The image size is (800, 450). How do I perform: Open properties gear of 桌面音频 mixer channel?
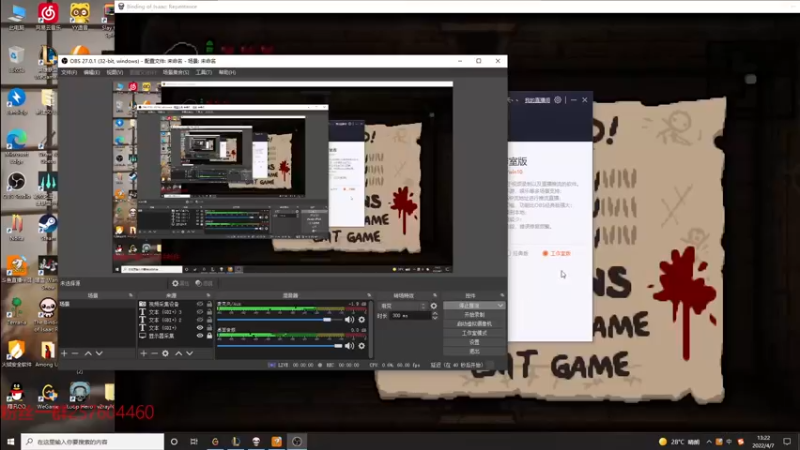[362, 346]
